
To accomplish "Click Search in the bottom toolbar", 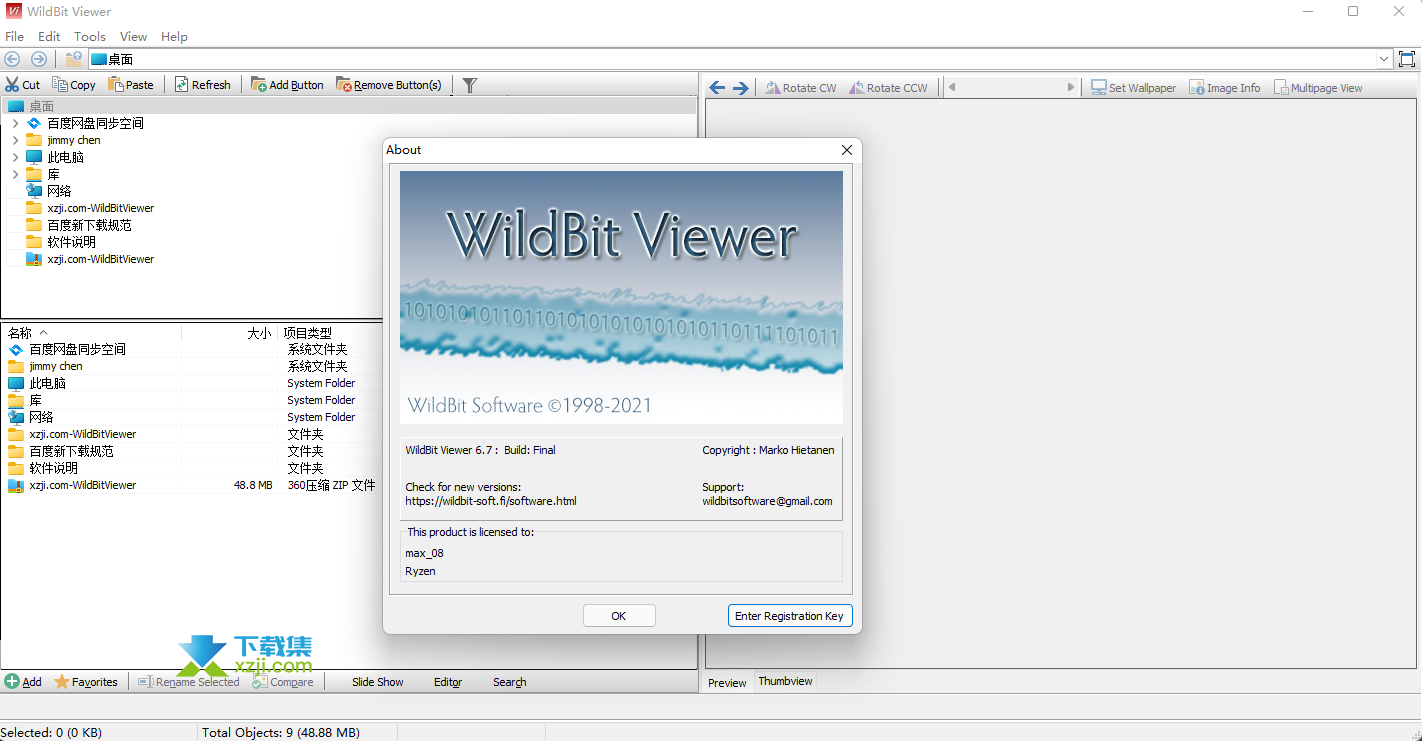I will pyautogui.click(x=509, y=682).
